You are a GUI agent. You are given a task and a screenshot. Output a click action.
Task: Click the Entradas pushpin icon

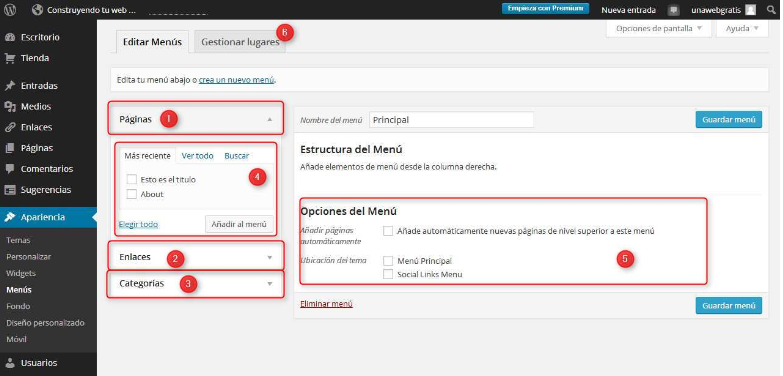pyautogui.click(x=9, y=86)
